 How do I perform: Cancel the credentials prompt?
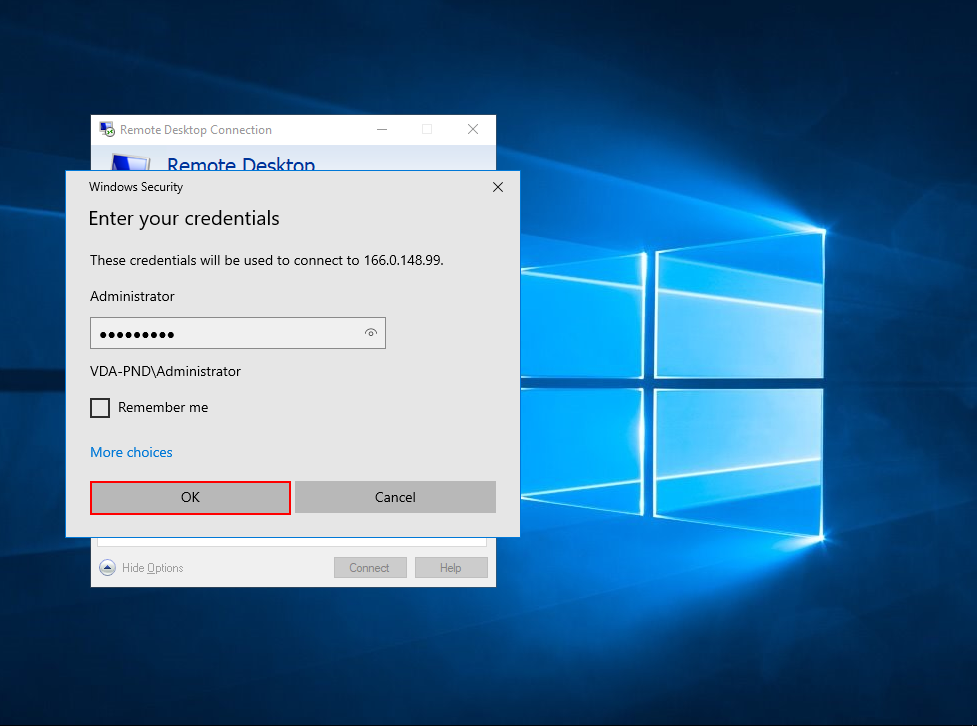click(x=395, y=497)
